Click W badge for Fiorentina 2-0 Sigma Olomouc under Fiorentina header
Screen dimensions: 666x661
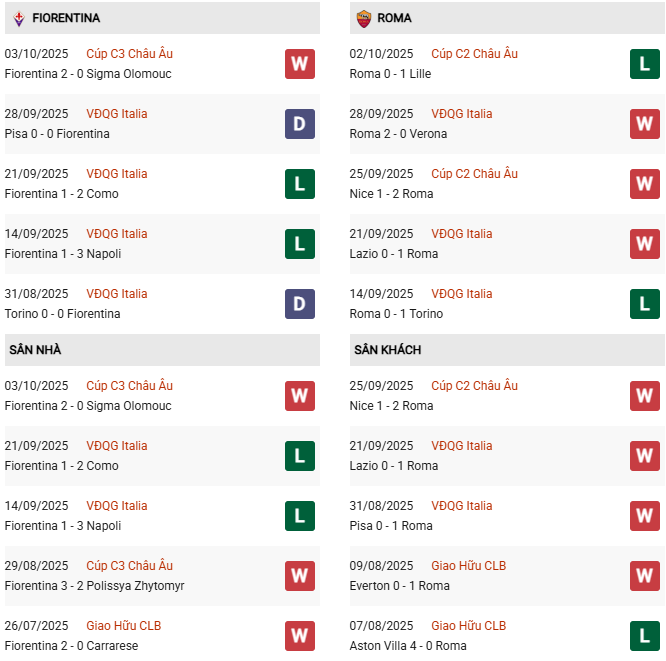point(299,64)
